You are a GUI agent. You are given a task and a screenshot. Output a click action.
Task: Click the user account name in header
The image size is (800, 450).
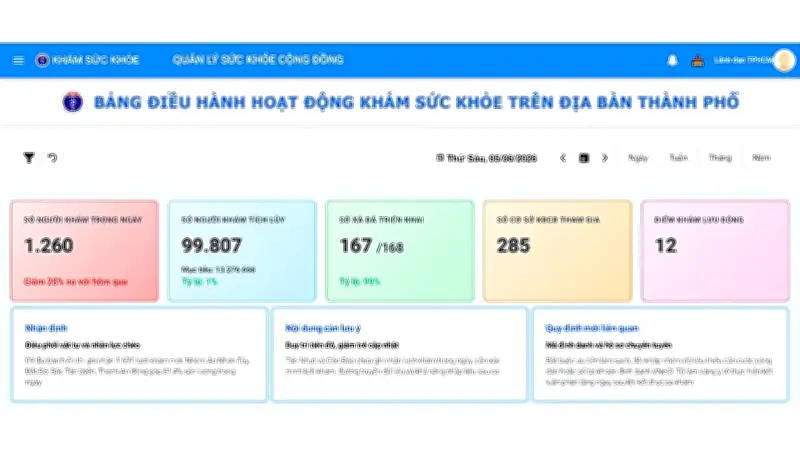click(743, 60)
